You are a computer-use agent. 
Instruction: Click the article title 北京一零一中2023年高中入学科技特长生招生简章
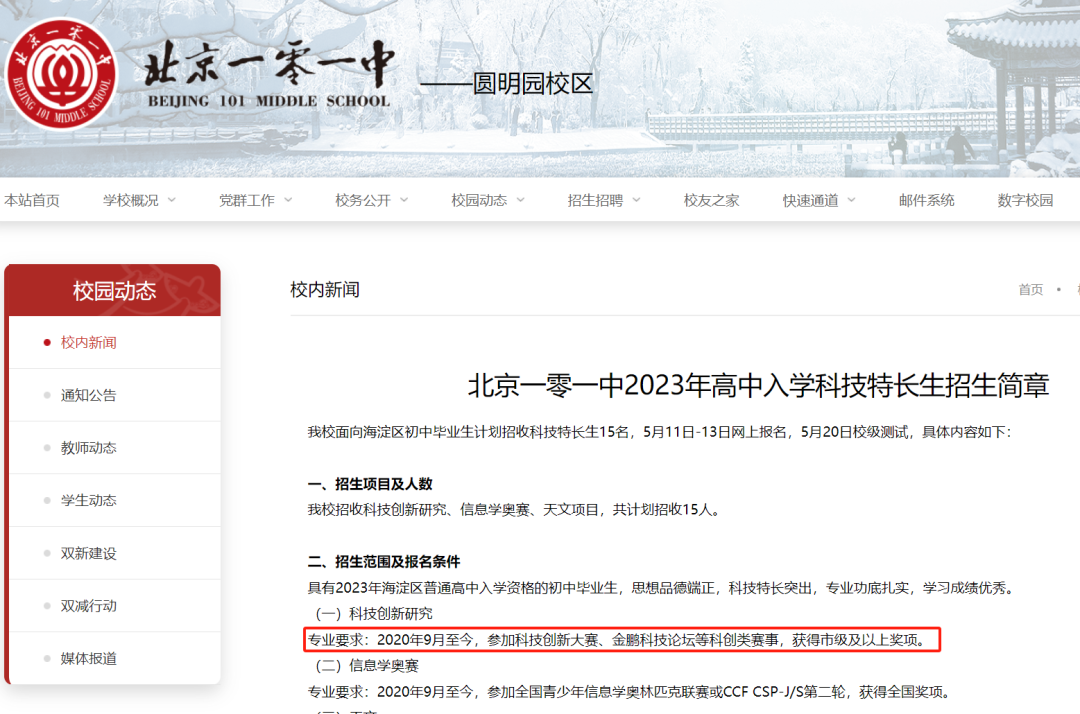[758, 385]
